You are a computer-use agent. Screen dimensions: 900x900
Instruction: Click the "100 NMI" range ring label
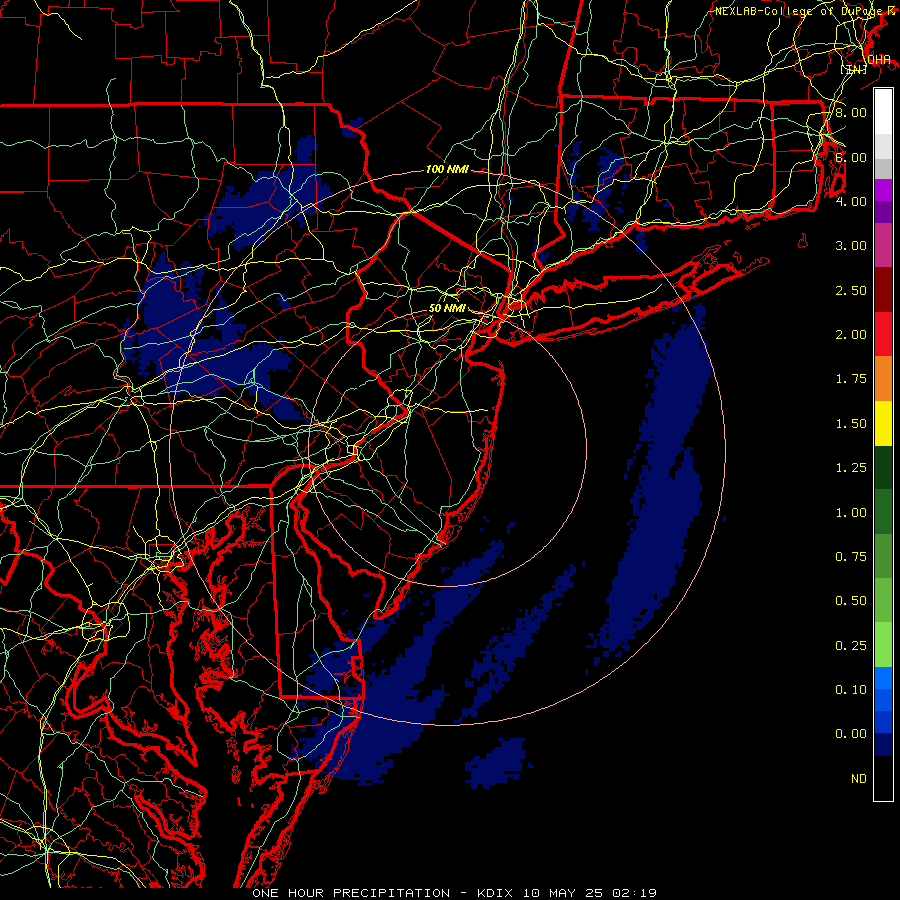[x=447, y=169]
